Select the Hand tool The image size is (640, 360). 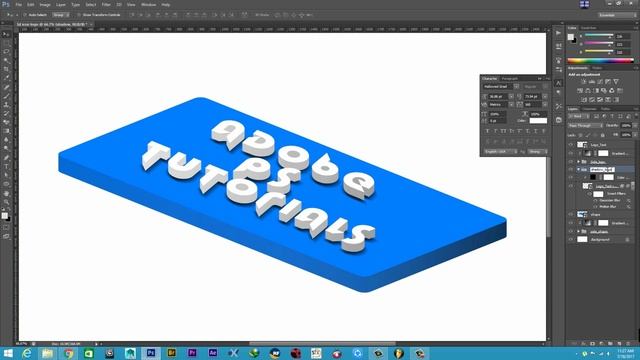click(x=6, y=193)
